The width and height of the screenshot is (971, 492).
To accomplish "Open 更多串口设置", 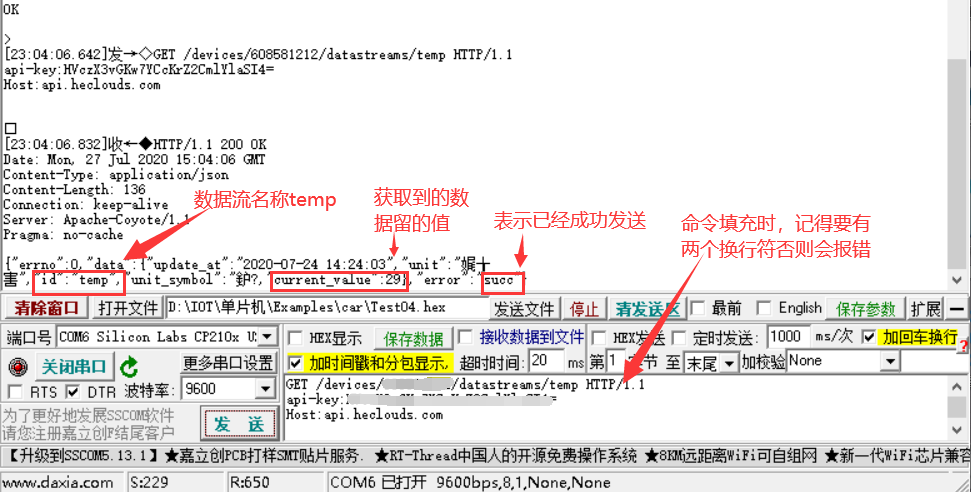I will (x=229, y=362).
